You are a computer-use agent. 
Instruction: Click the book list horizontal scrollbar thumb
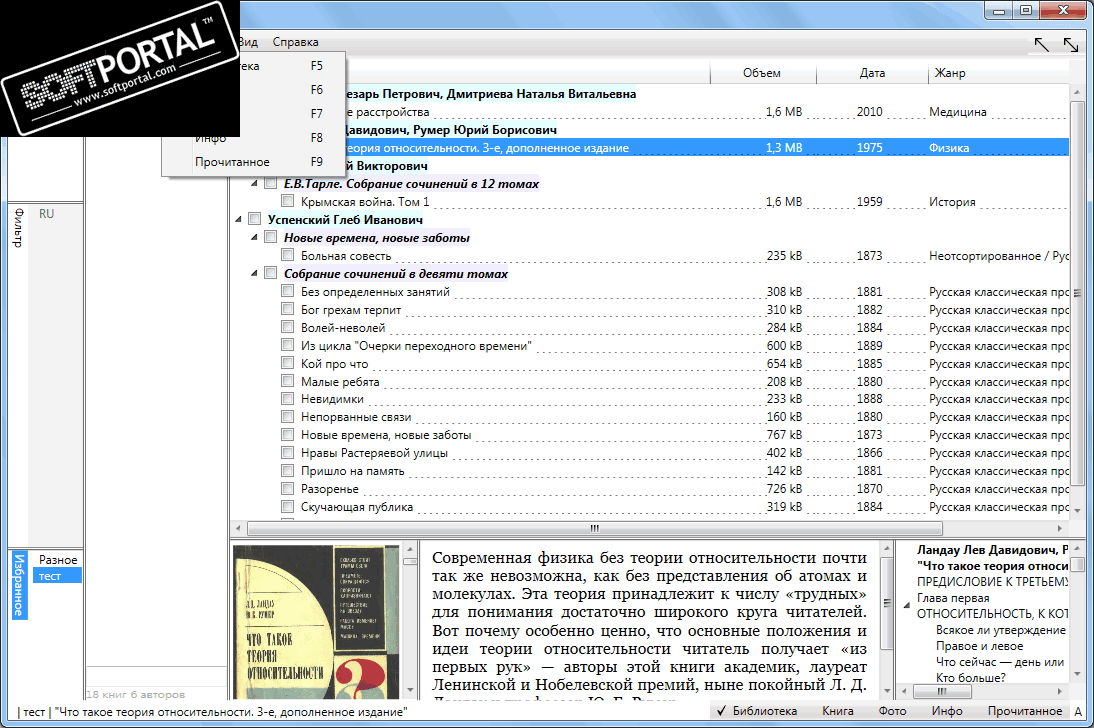click(x=594, y=528)
